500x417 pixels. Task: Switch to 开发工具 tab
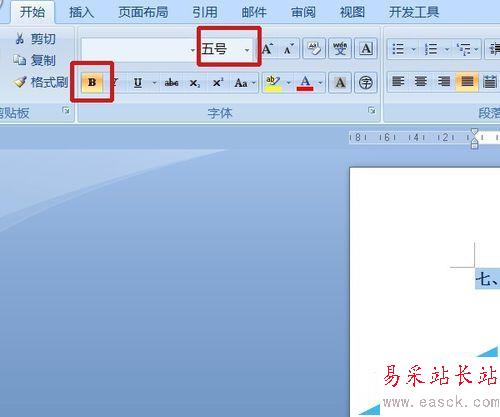tap(414, 12)
